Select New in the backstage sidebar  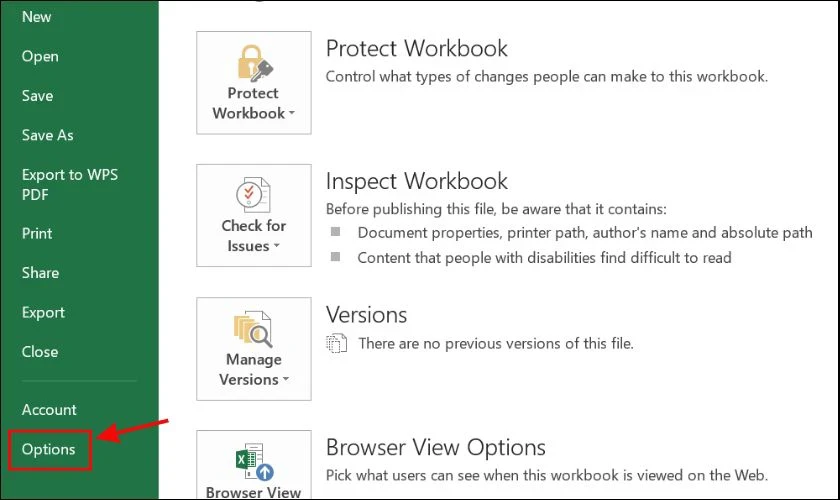point(37,17)
